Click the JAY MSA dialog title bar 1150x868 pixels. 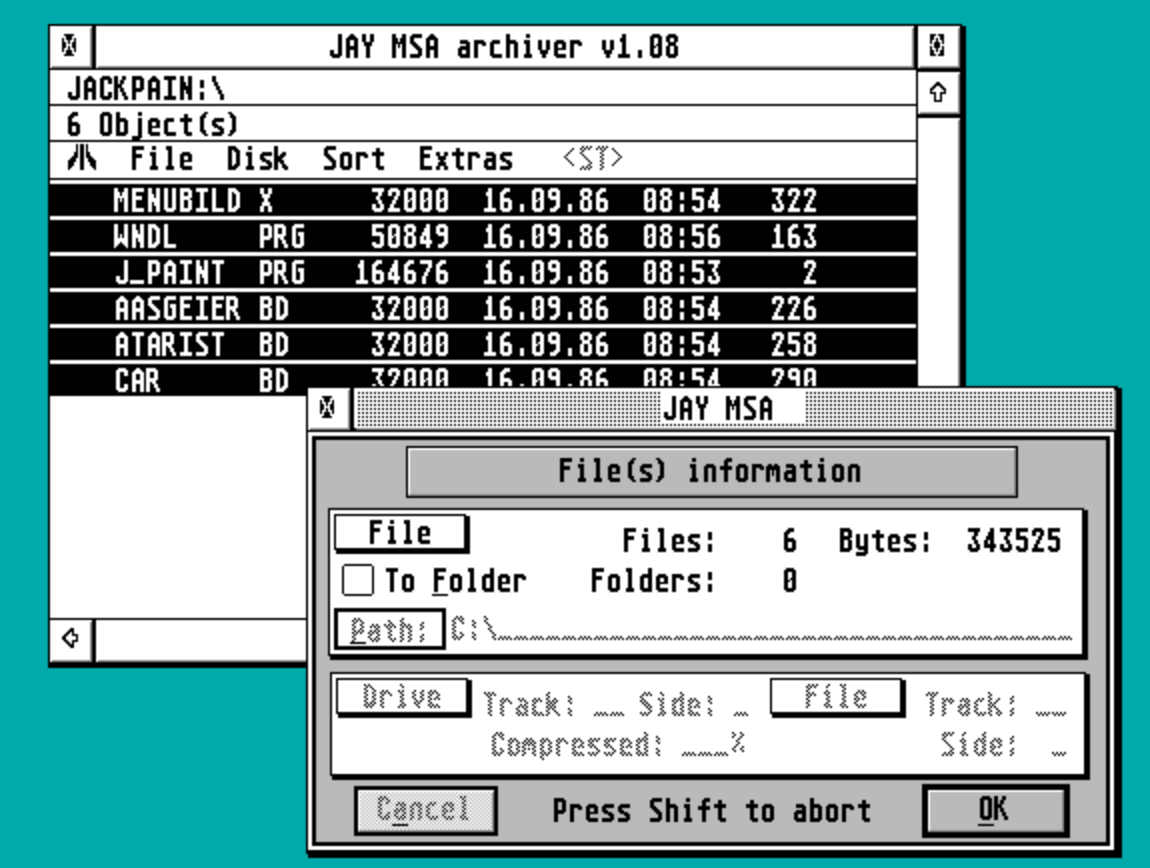pos(733,408)
